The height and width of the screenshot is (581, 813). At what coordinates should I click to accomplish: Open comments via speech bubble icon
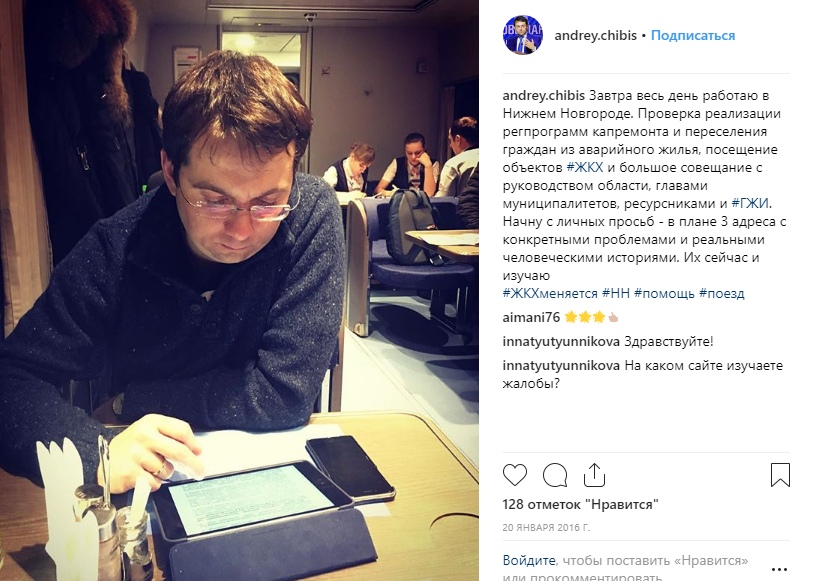click(554, 475)
